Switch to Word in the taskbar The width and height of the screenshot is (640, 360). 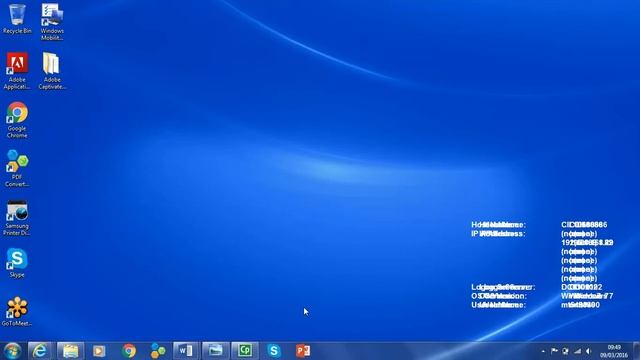coord(186,351)
